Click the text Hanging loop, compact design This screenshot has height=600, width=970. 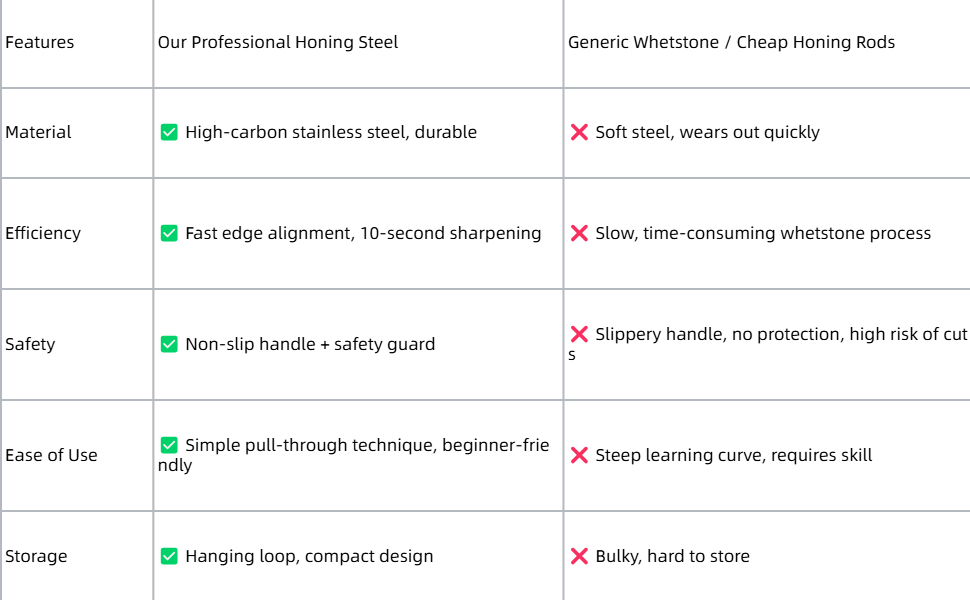[309, 556]
